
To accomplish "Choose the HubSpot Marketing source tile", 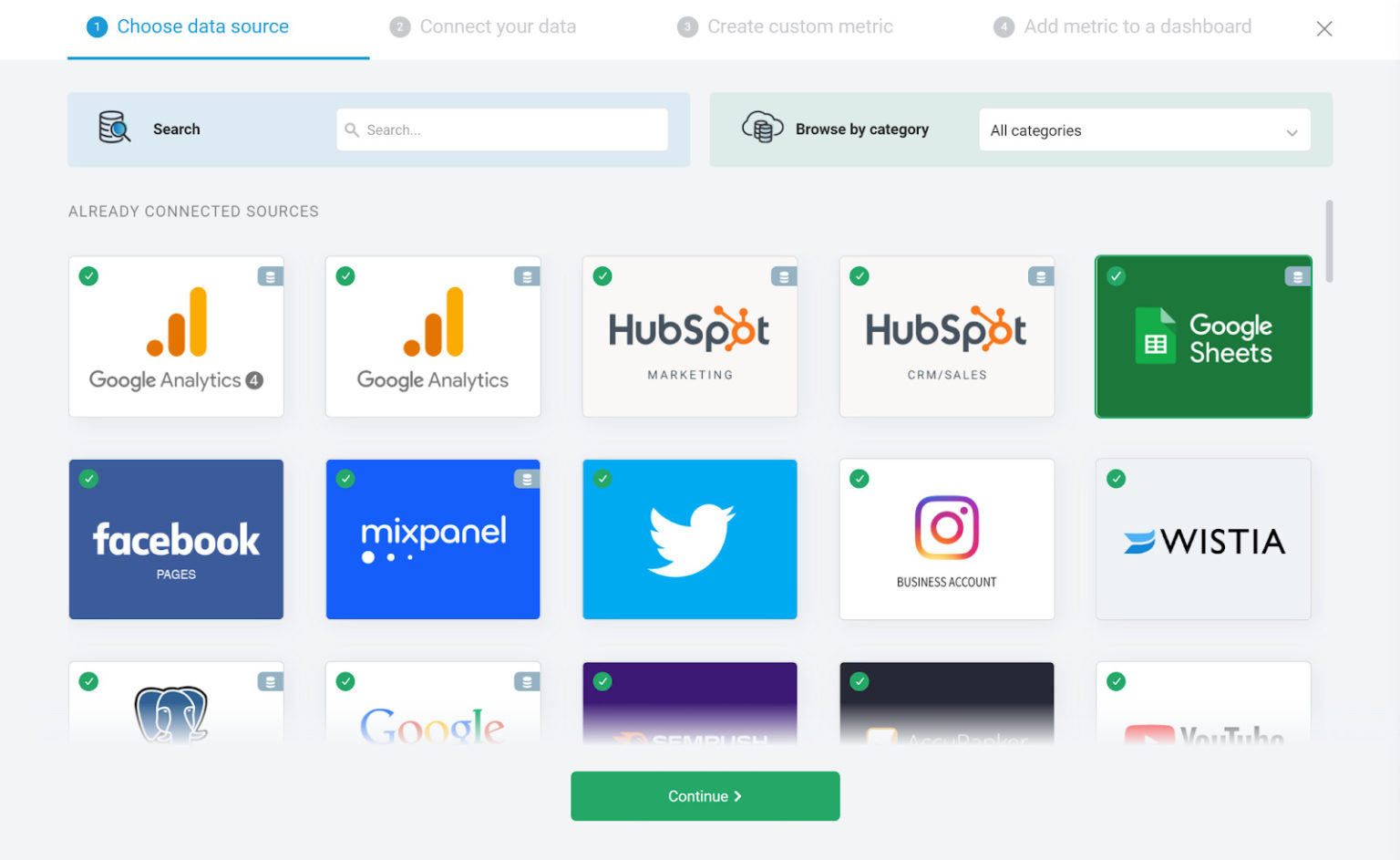I will click(x=689, y=337).
